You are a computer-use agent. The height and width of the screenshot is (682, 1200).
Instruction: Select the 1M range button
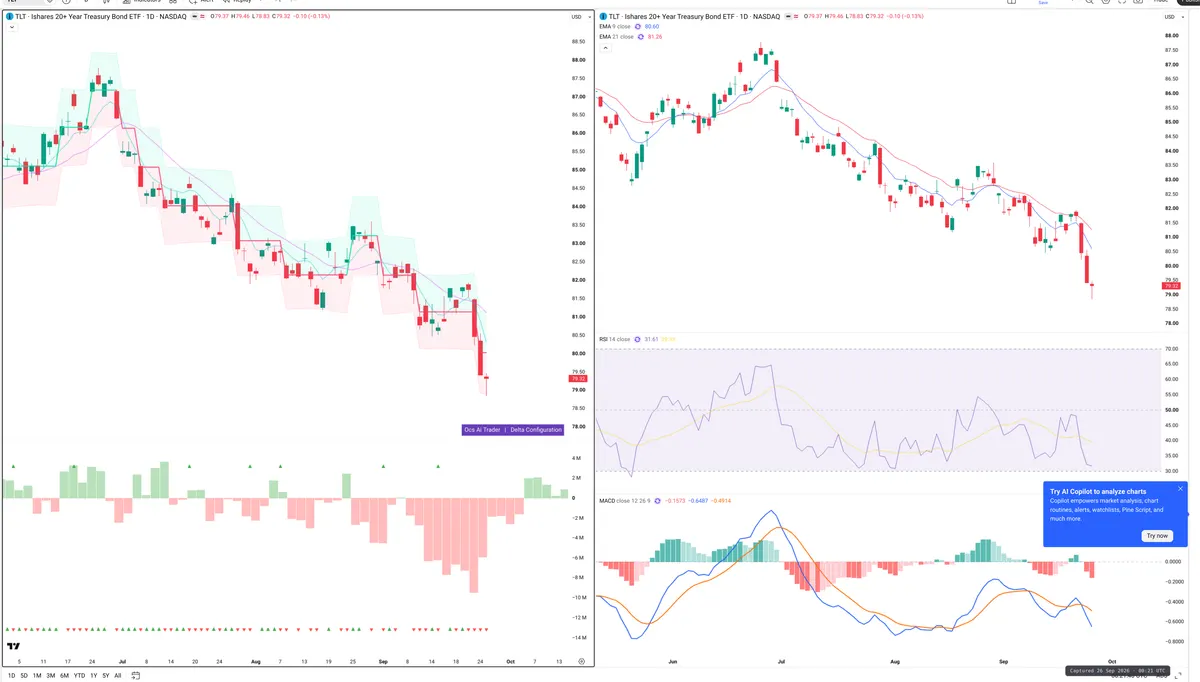click(38, 675)
